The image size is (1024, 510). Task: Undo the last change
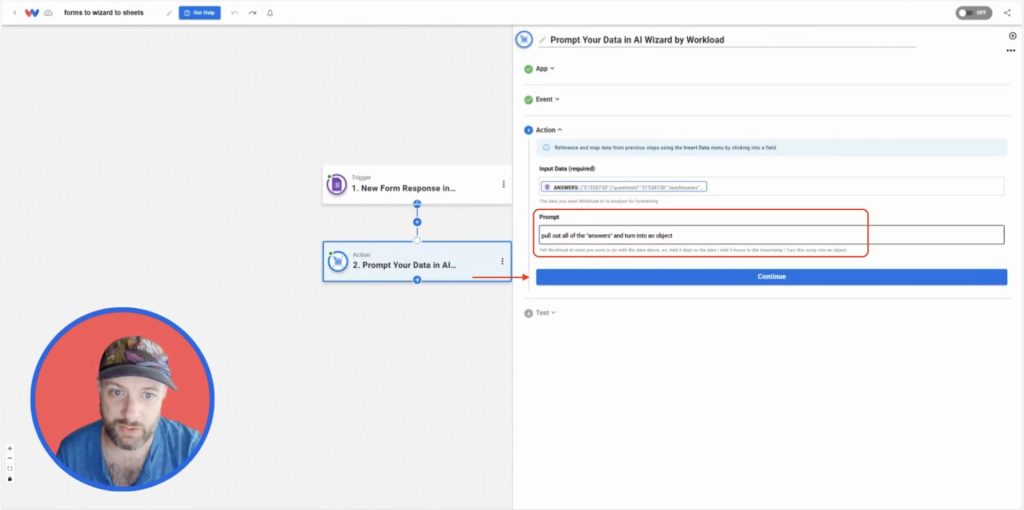(235, 13)
